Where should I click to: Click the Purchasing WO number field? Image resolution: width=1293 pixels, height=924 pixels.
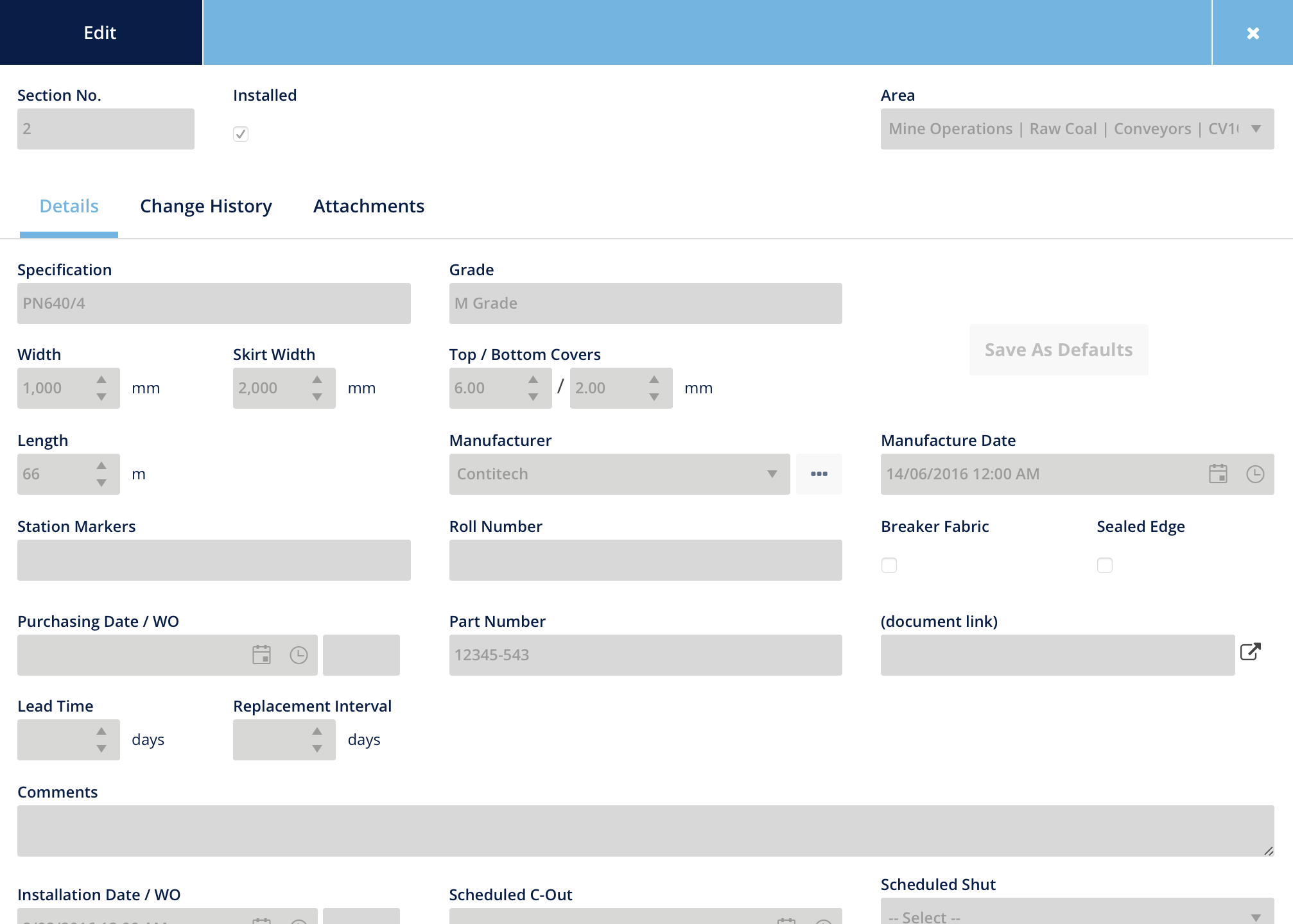coord(361,655)
